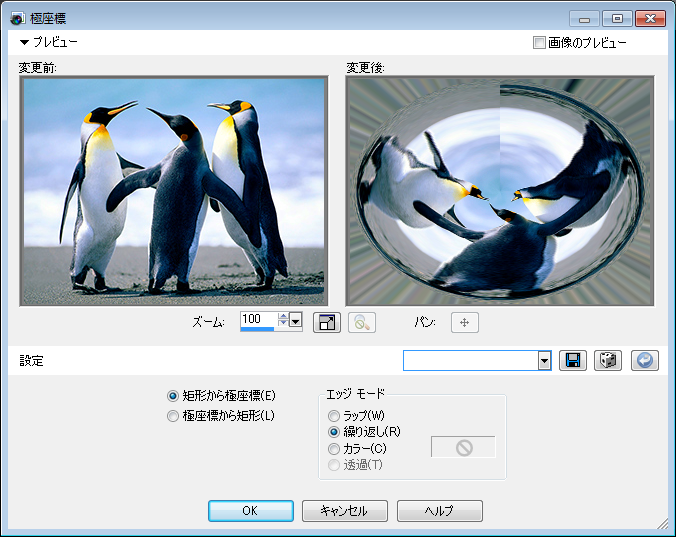This screenshot has height=537, width=676.
Task: Randomize parameters with the dice icon
Action: (x=608, y=361)
